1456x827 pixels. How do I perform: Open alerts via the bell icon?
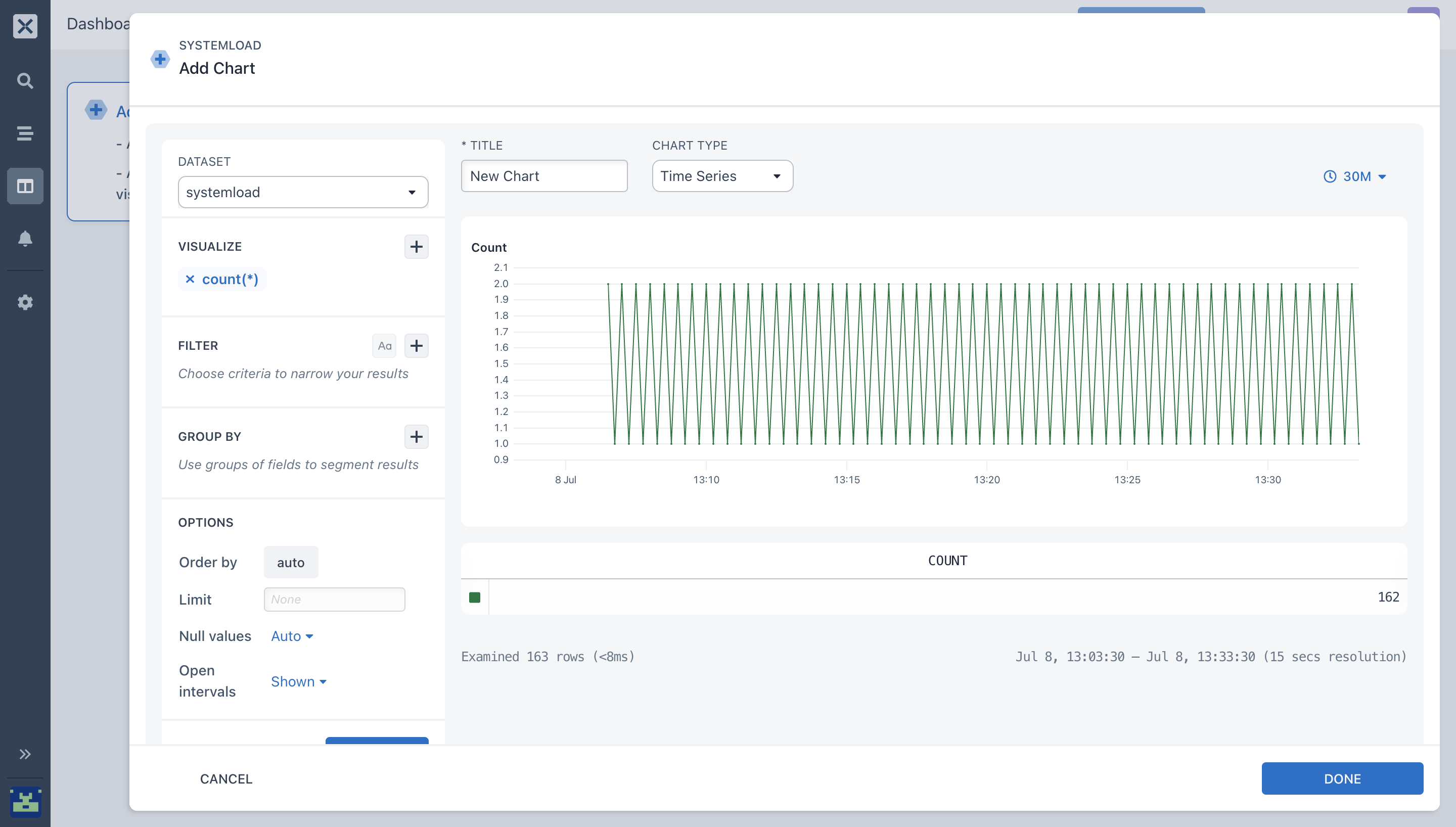coord(25,238)
